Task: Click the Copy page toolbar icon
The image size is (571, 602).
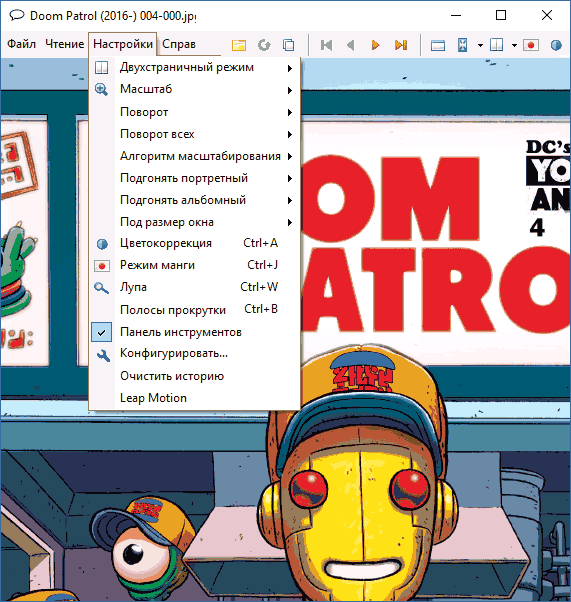Action: 288,45
